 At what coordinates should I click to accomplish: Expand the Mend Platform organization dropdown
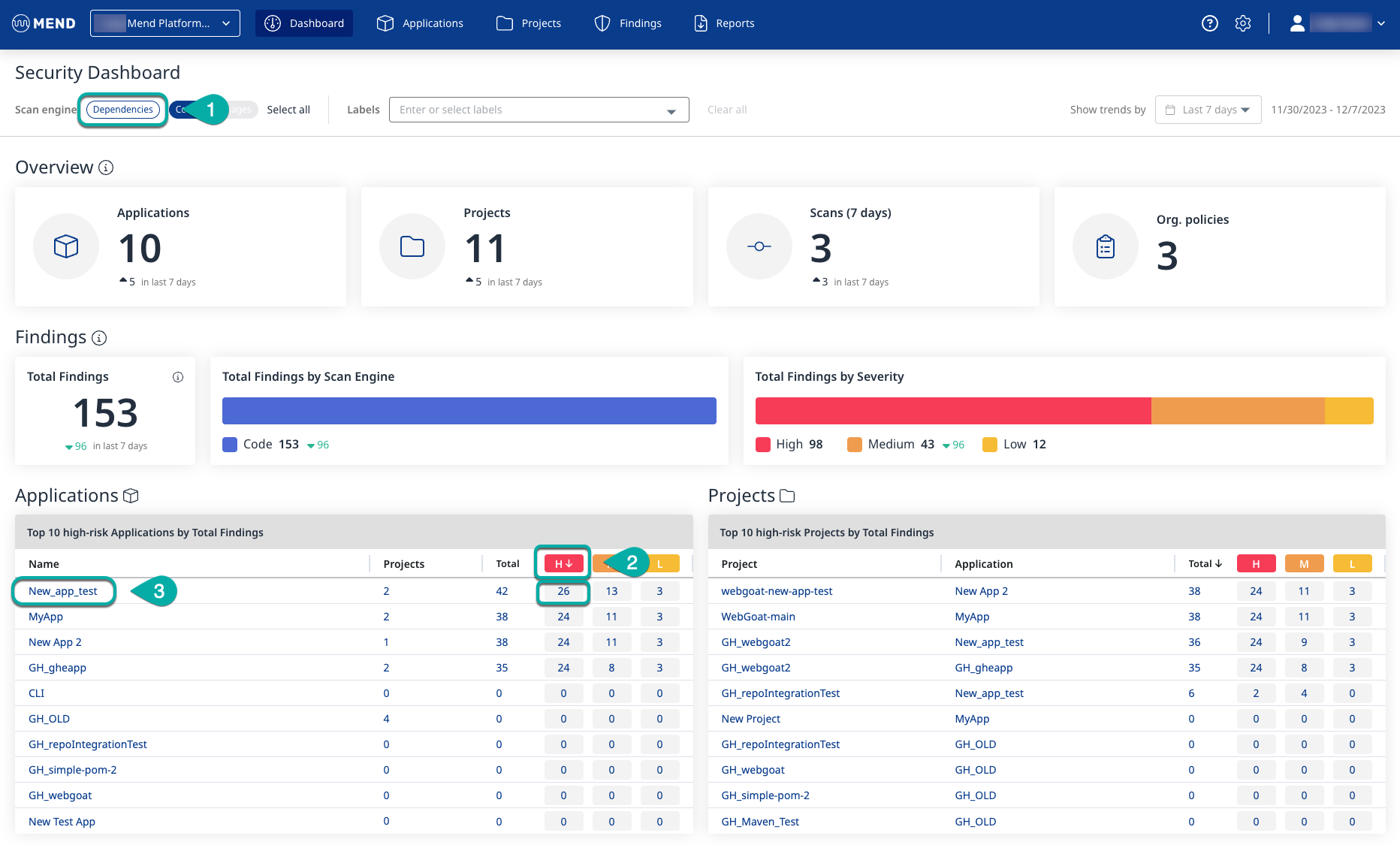click(x=165, y=23)
